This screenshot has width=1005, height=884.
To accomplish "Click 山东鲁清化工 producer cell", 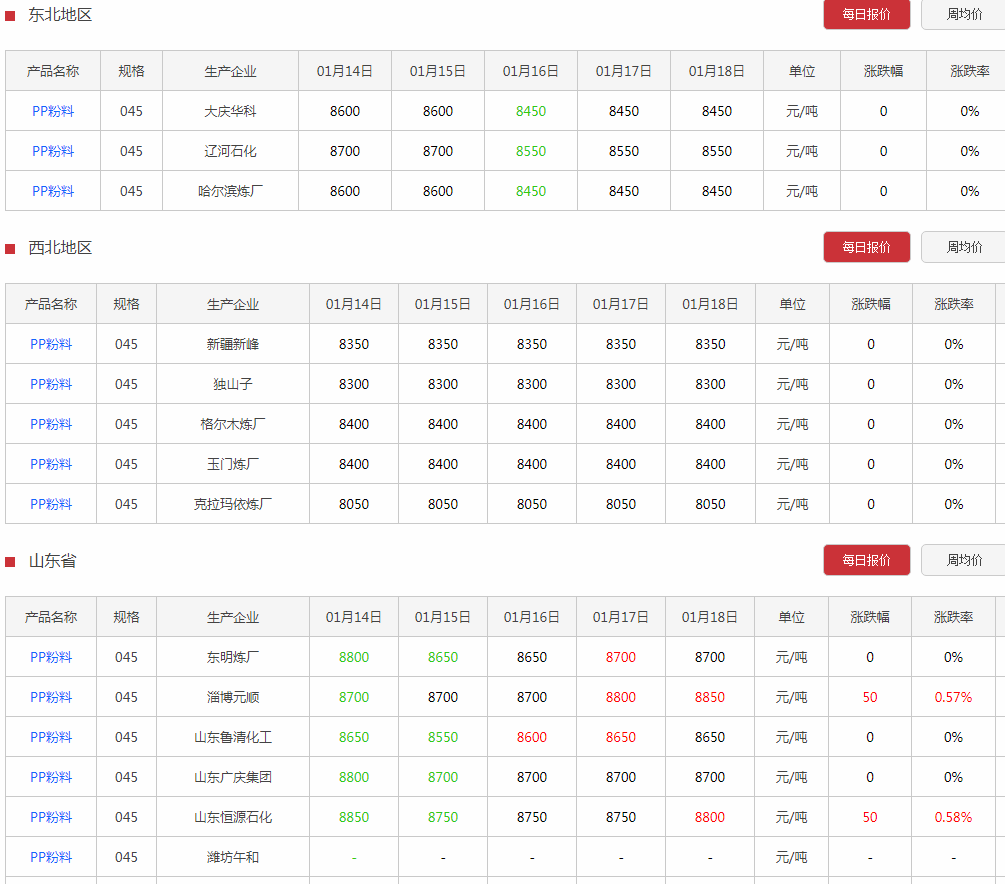I will [x=233, y=737].
